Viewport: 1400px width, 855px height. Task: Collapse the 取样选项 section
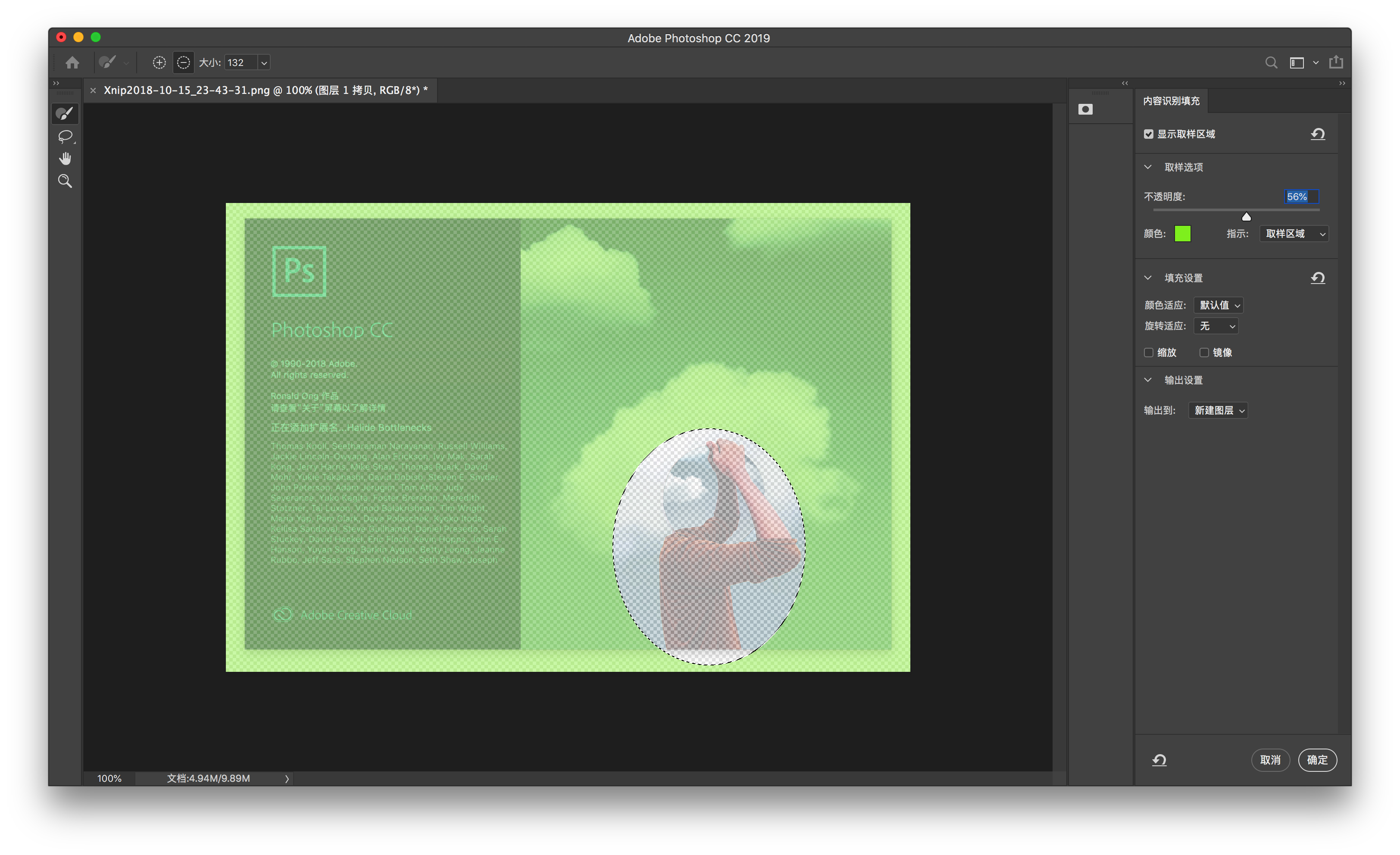(x=1148, y=167)
